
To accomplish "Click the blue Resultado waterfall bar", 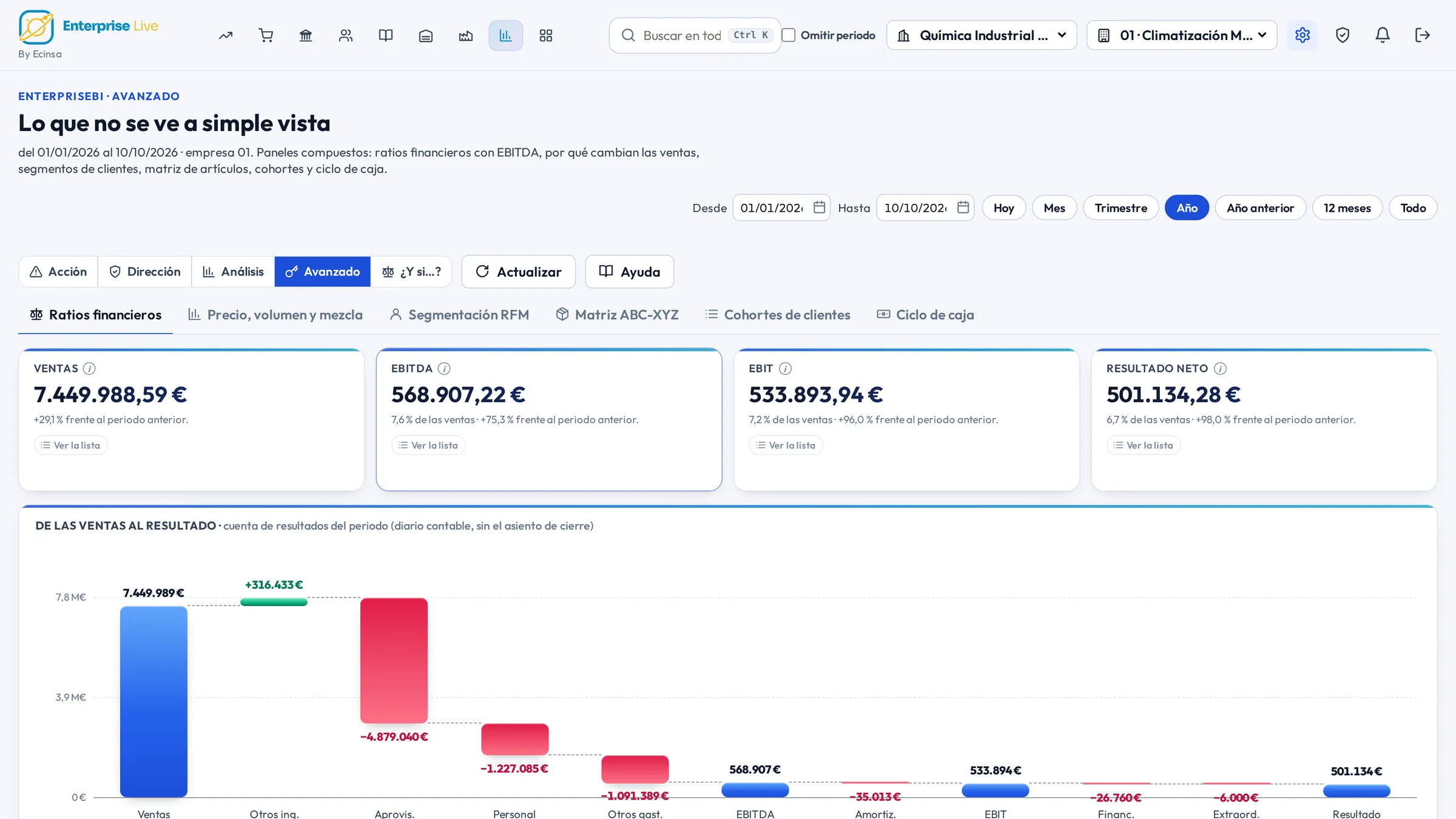I will [1357, 790].
